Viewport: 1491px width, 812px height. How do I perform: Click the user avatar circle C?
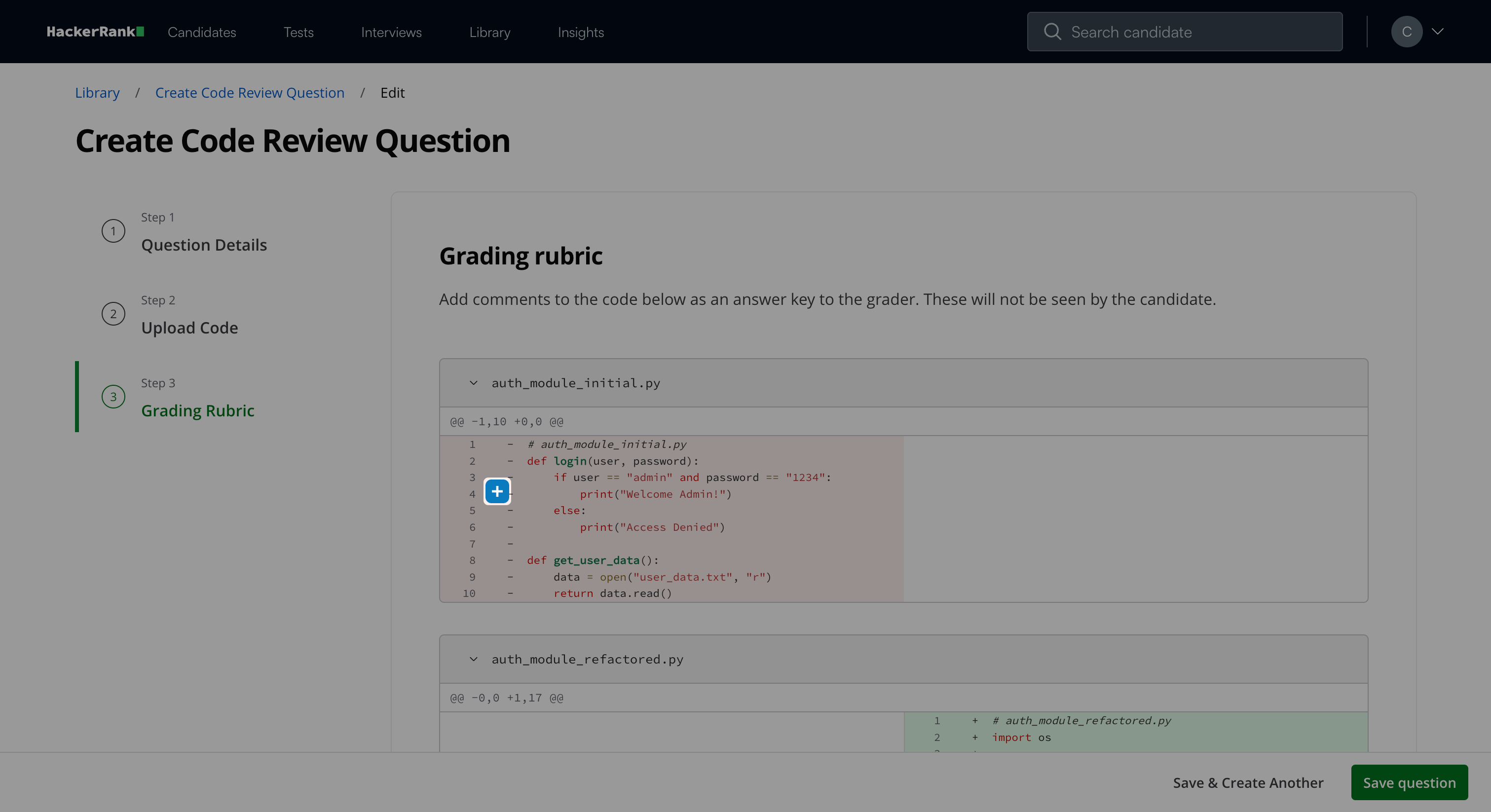1406,32
